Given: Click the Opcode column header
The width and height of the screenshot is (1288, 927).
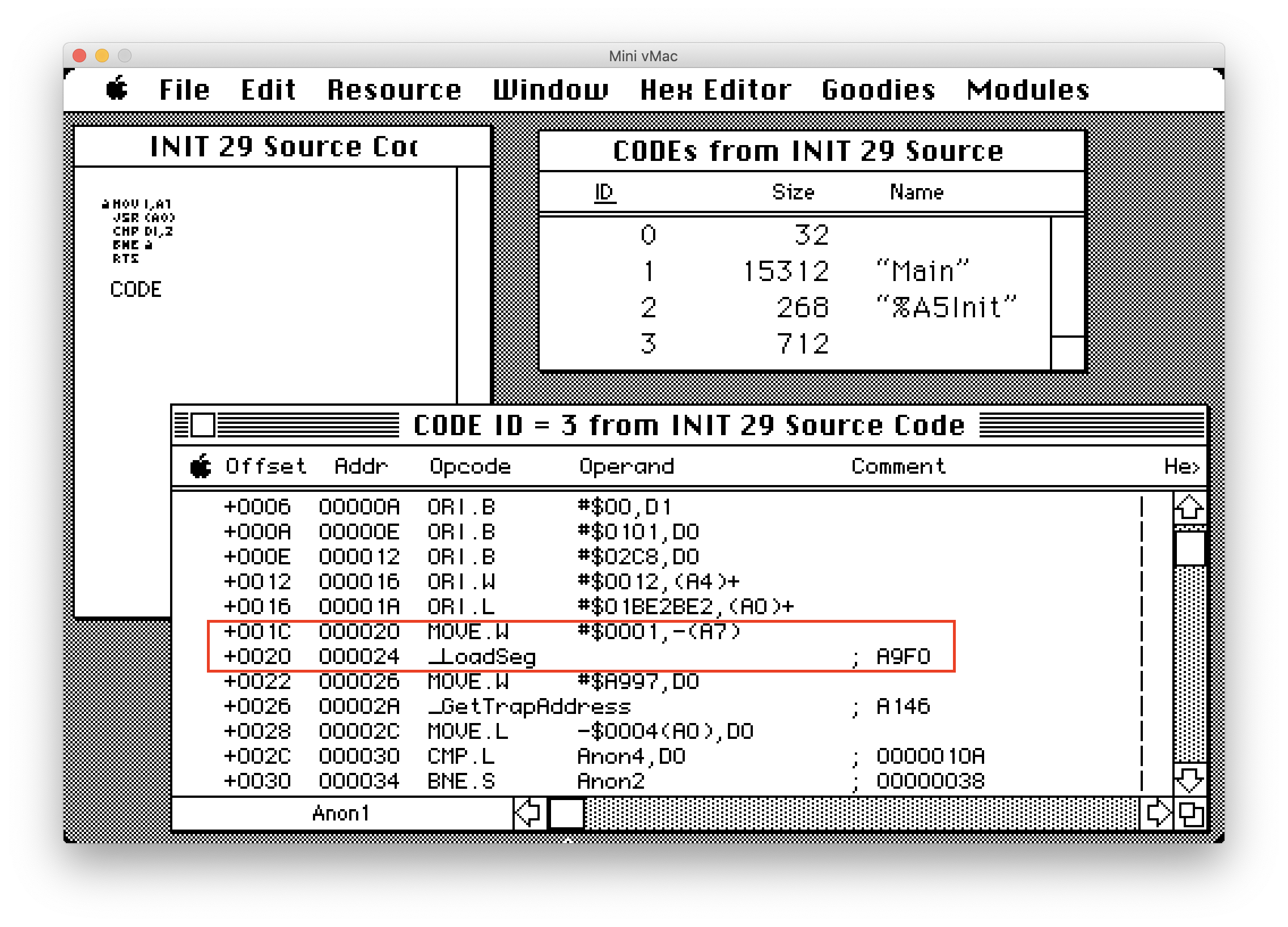Looking at the screenshot, I should [x=469, y=466].
